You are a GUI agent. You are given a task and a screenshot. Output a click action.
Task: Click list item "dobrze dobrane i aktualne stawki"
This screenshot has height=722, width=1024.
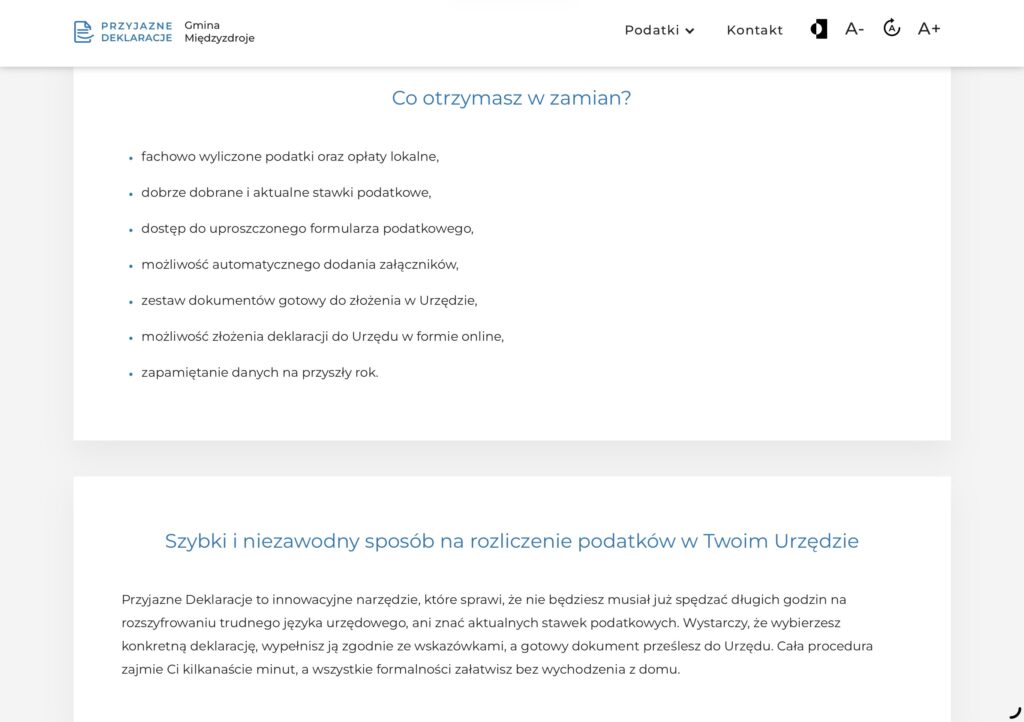286,193
